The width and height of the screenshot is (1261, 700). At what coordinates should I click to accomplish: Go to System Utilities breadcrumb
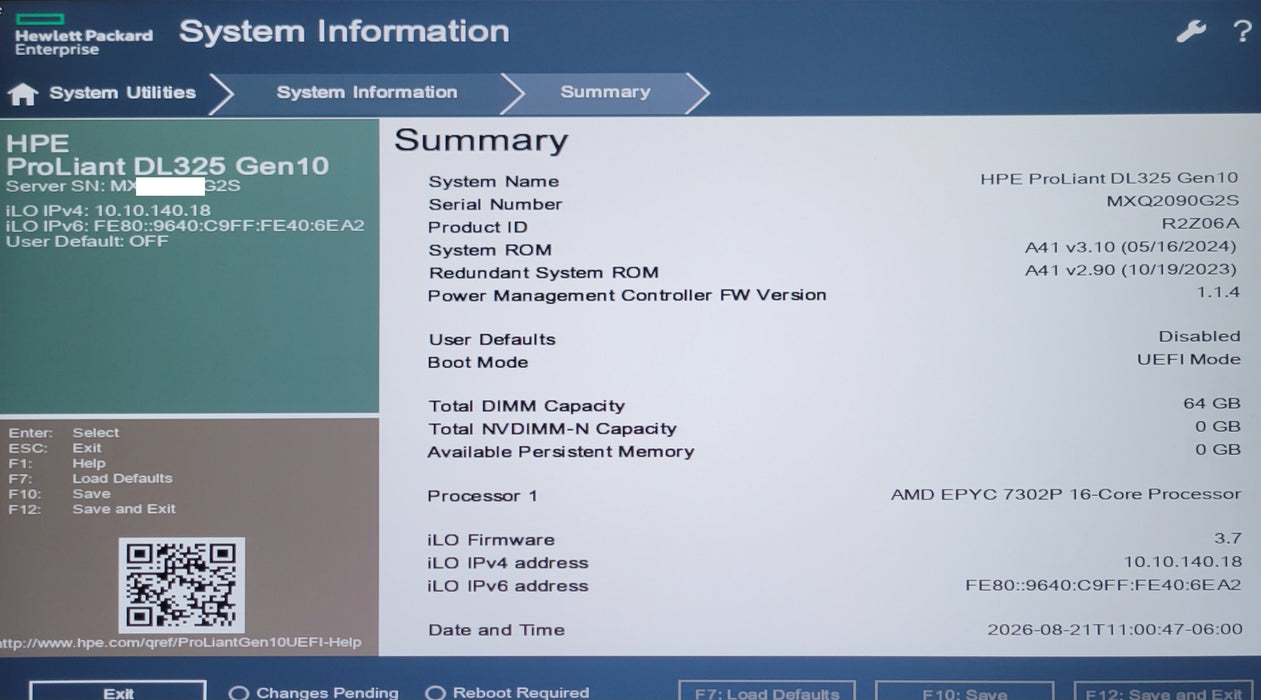[122, 93]
